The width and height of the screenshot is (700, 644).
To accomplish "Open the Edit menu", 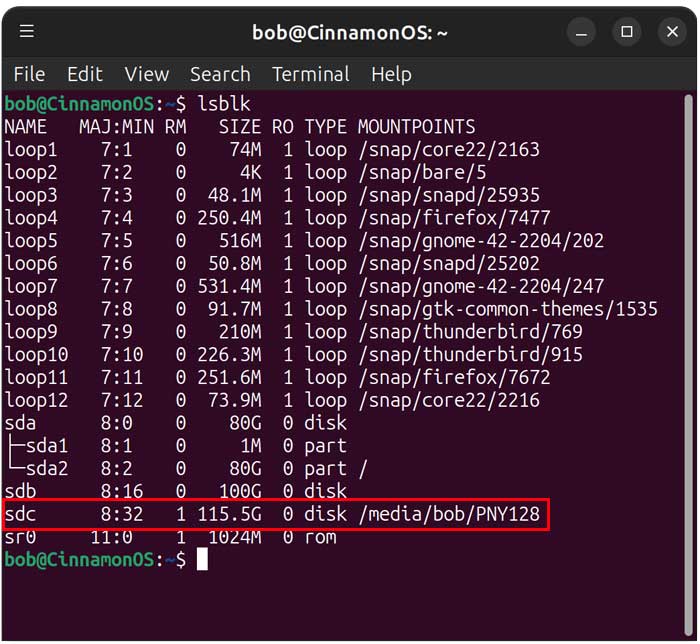I will coord(85,74).
